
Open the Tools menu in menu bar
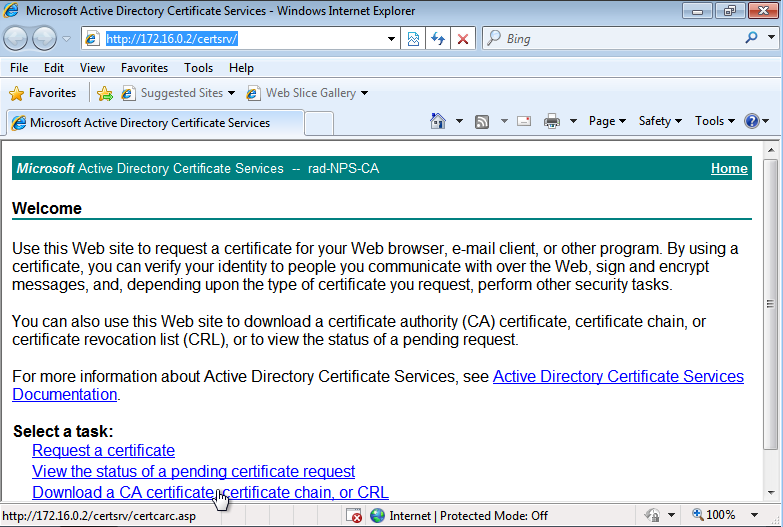[198, 67]
